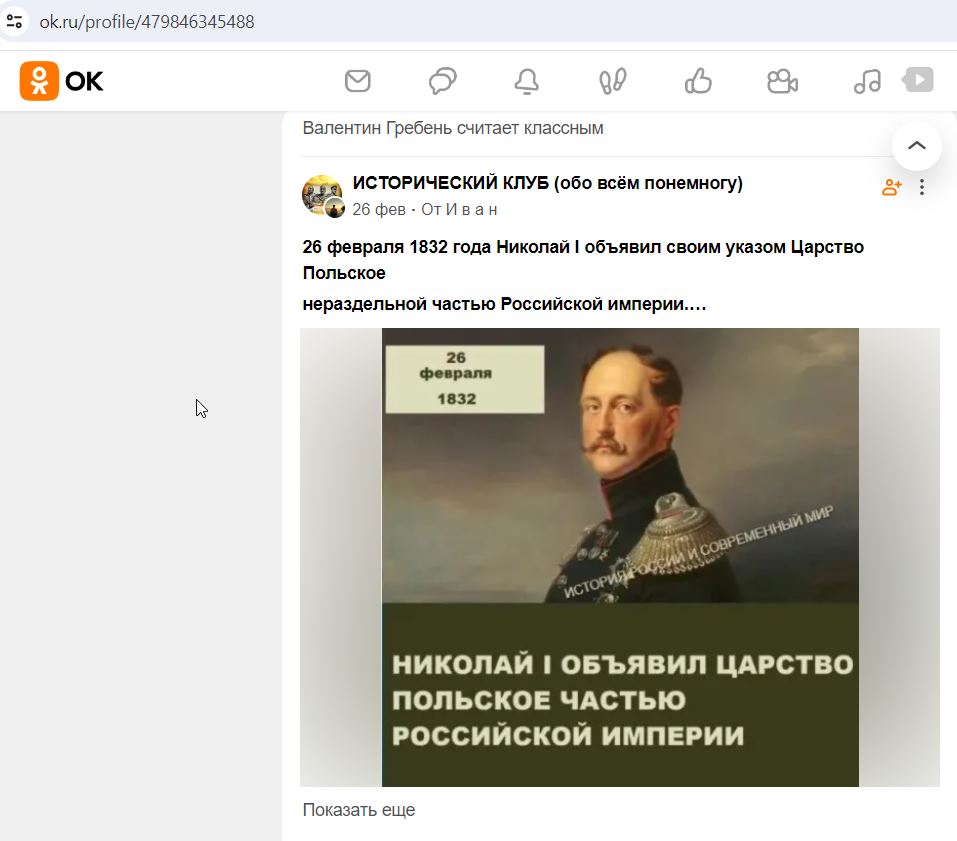Open the post options three-dot menu

pyautogui.click(x=922, y=187)
